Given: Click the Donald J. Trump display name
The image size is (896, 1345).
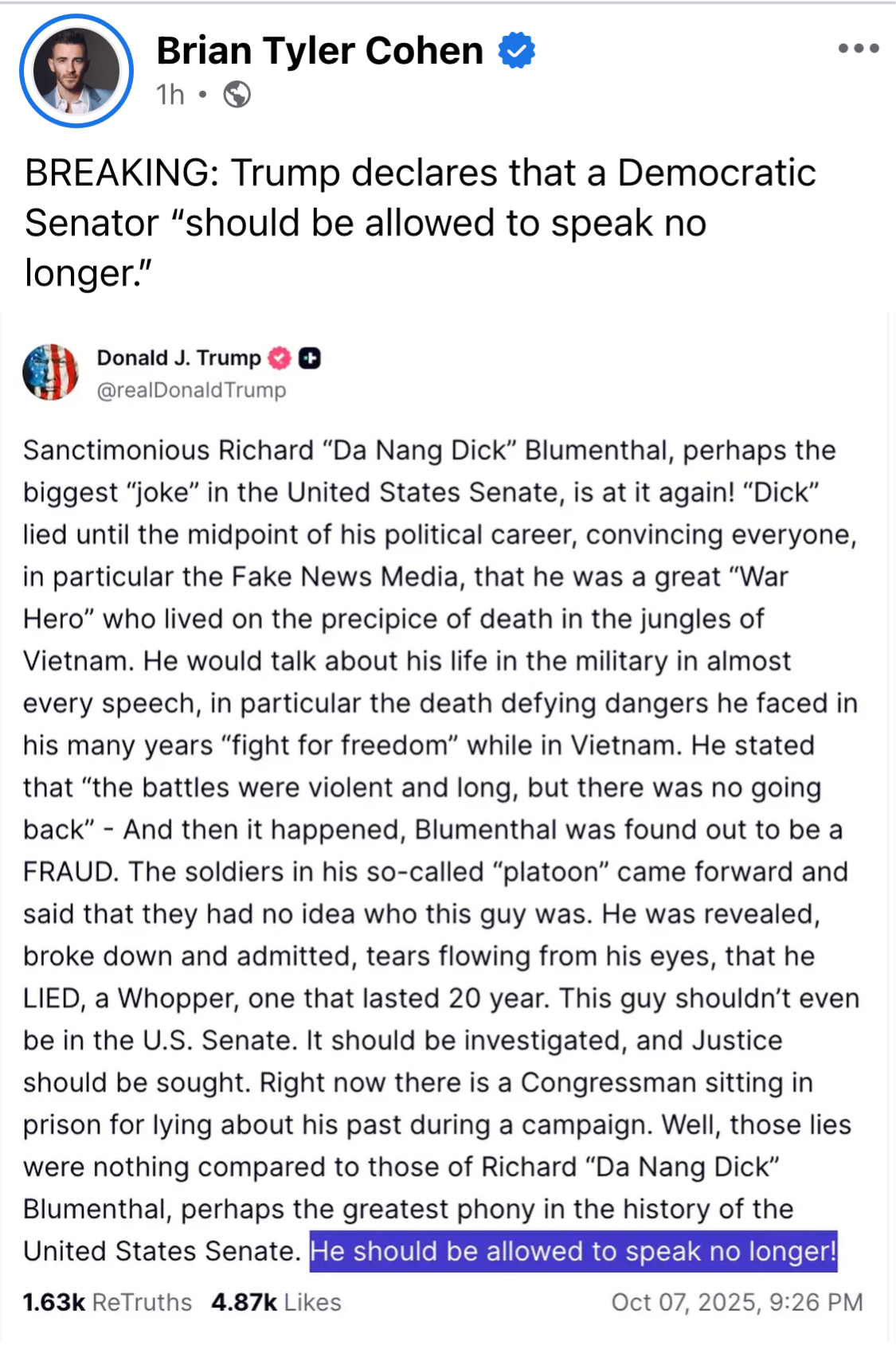Looking at the screenshot, I should 178,358.
